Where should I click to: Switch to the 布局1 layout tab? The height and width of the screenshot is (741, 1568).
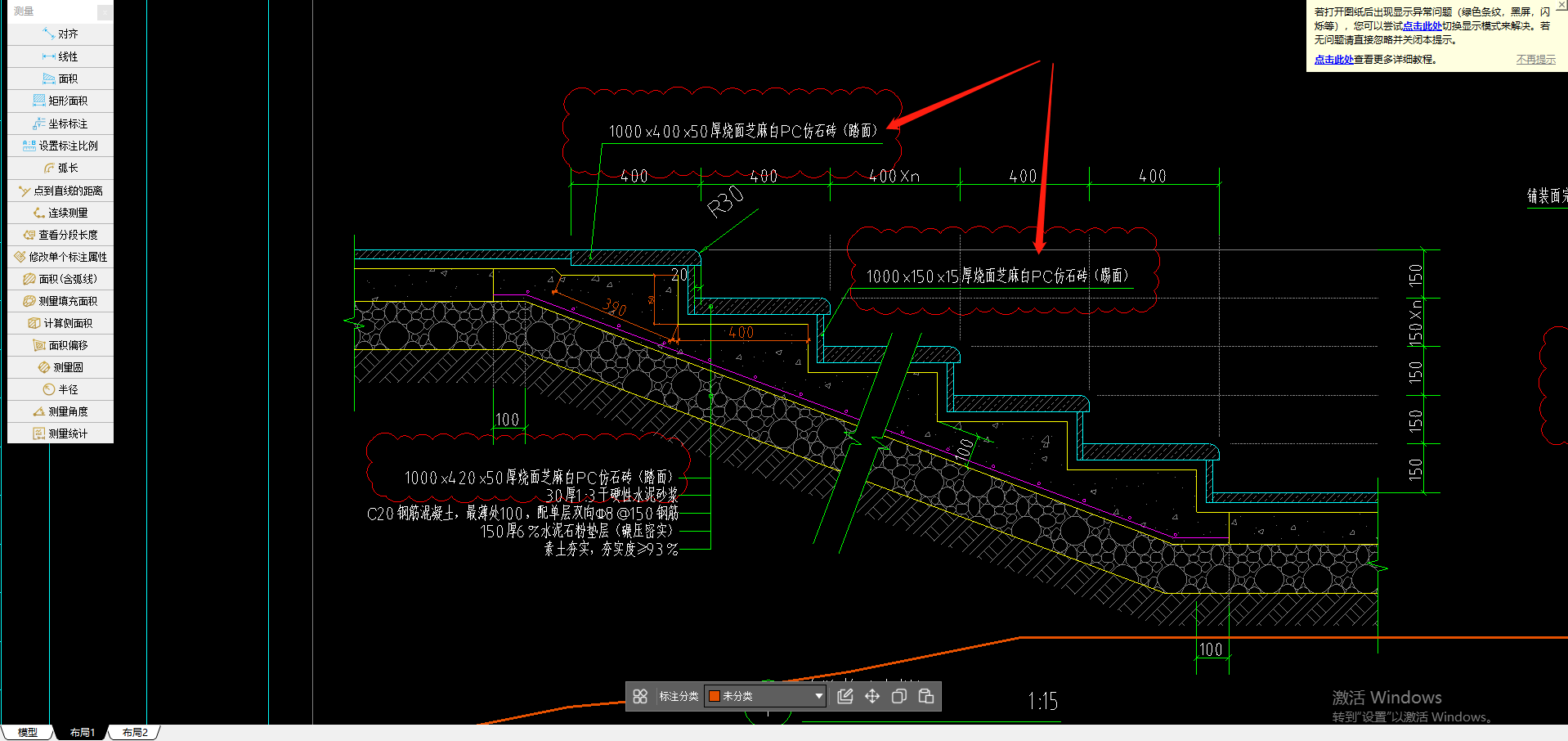click(82, 732)
